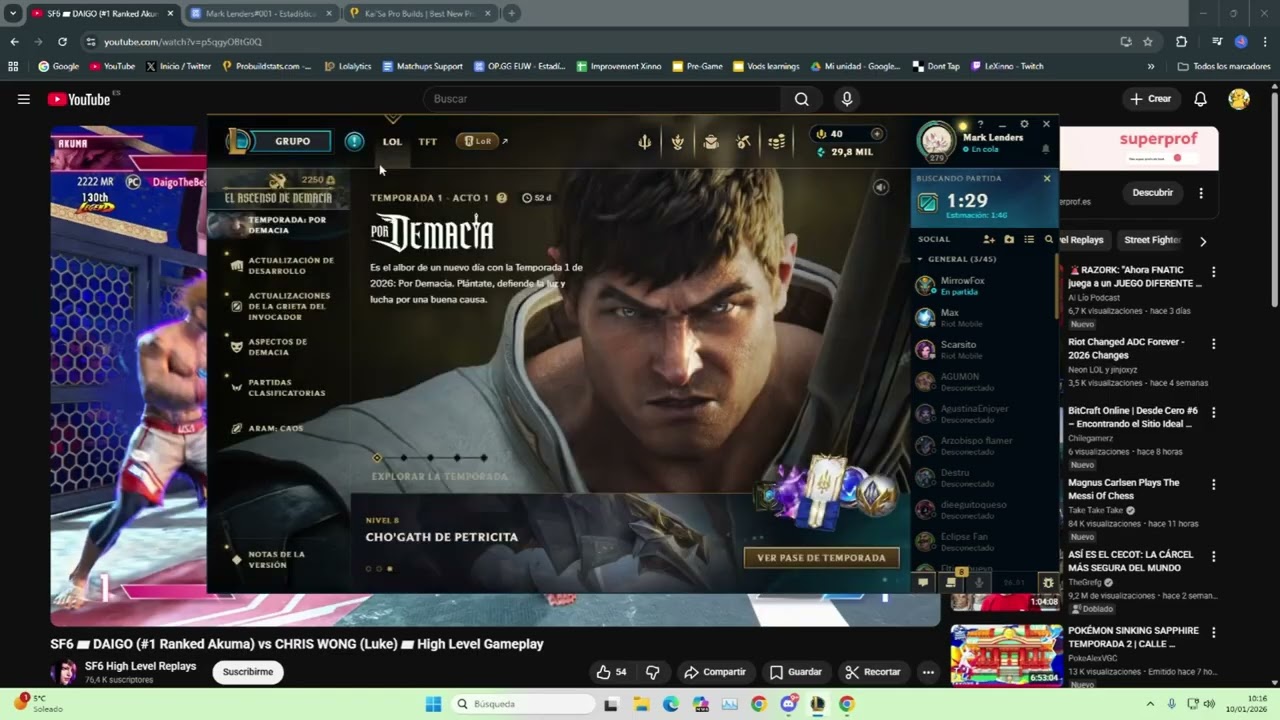Click the Guardar save button
Viewport: 1280px width, 720px height.
pyautogui.click(x=796, y=672)
